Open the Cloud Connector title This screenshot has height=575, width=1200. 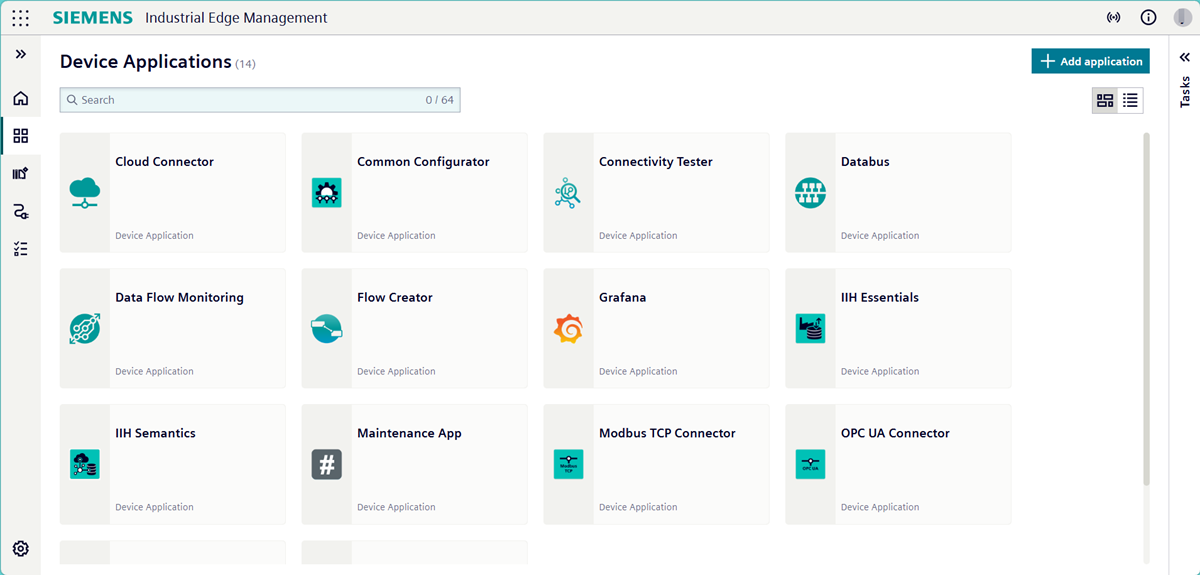(164, 162)
